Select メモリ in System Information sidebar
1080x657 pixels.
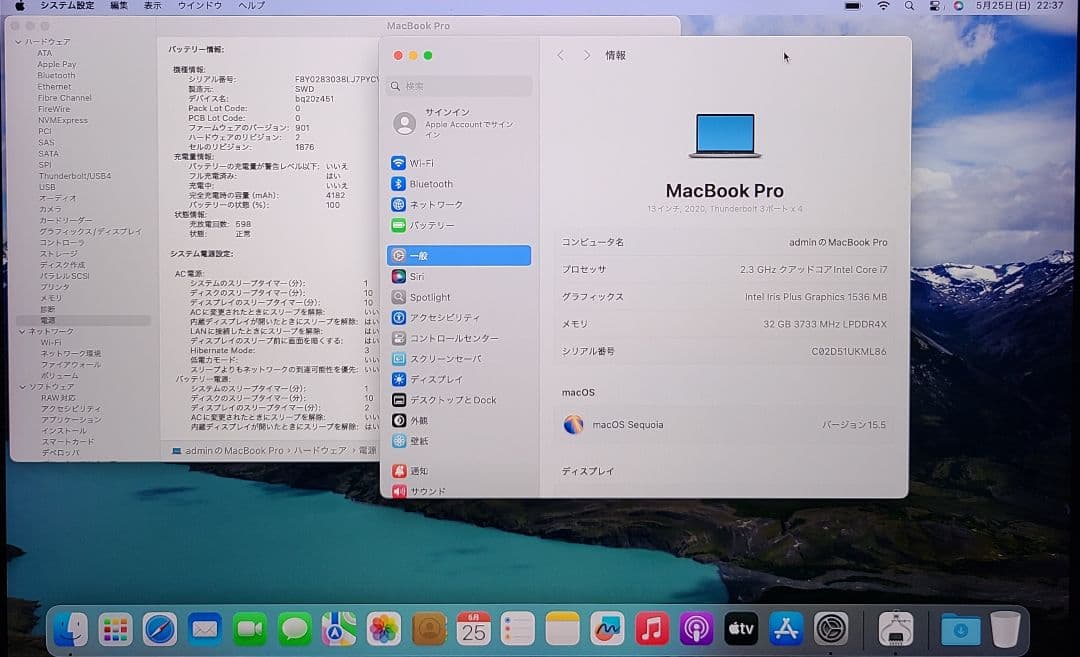click(x=50, y=298)
